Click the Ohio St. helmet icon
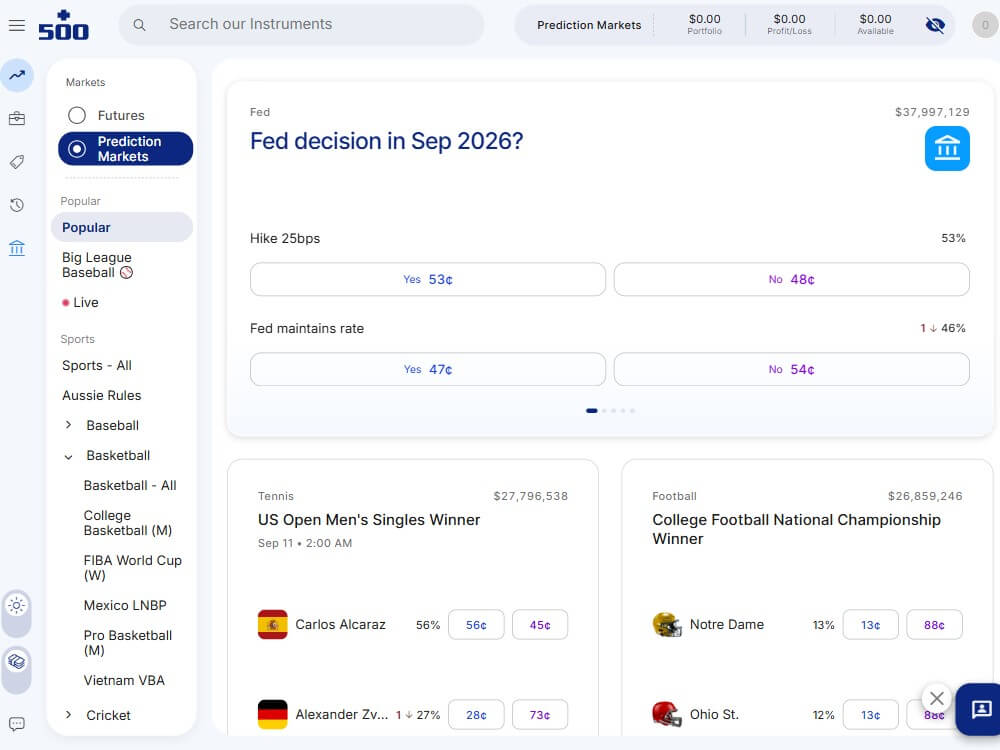1000x750 pixels. click(667, 715)
